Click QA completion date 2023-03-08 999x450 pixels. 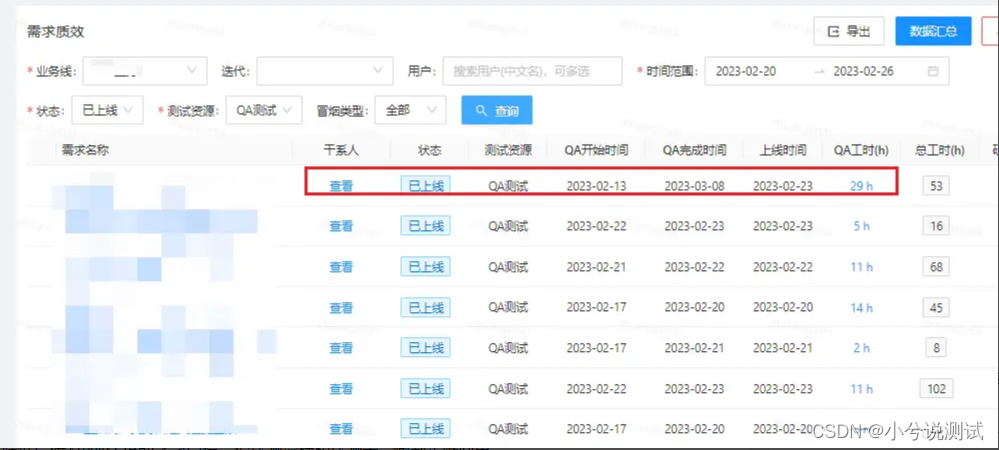click(694, 186)
